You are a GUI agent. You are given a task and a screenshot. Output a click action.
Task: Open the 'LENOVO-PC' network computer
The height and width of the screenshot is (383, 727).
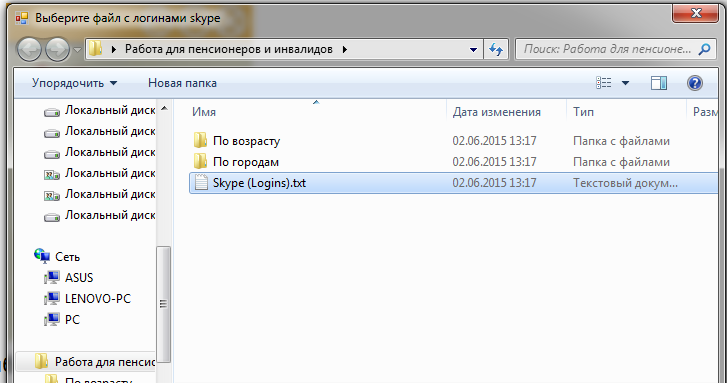(x=98, y=299)
